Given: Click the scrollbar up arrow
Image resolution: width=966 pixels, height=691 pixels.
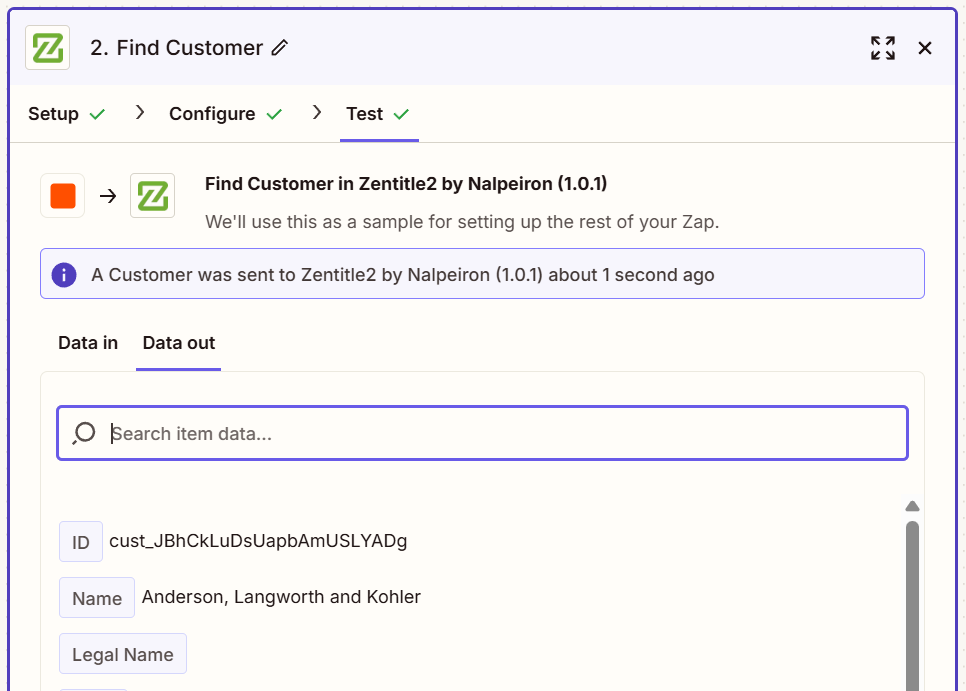Looking at the screenshot, I should pyautogui.click(x=912, y=506).
